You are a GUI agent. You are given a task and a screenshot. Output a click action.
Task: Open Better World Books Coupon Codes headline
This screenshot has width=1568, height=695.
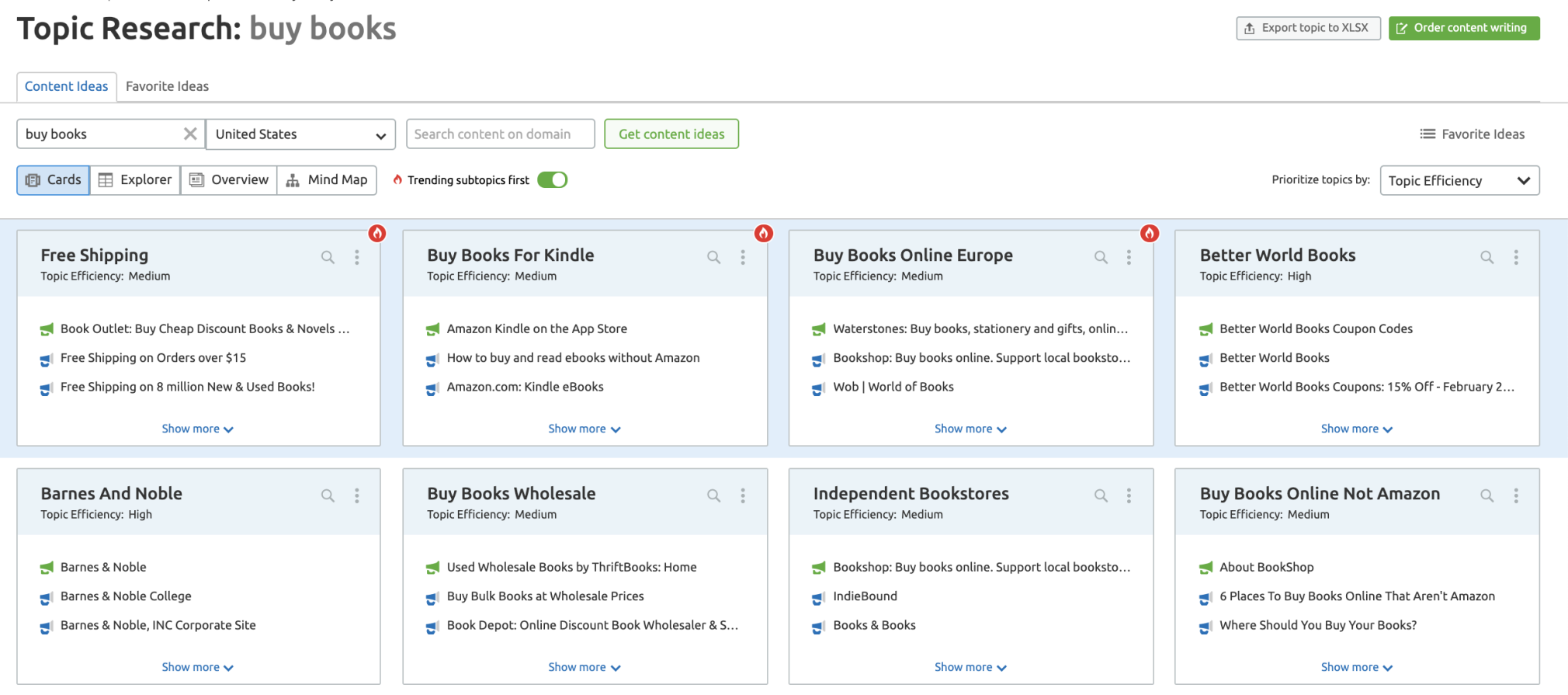[1316, 329]
